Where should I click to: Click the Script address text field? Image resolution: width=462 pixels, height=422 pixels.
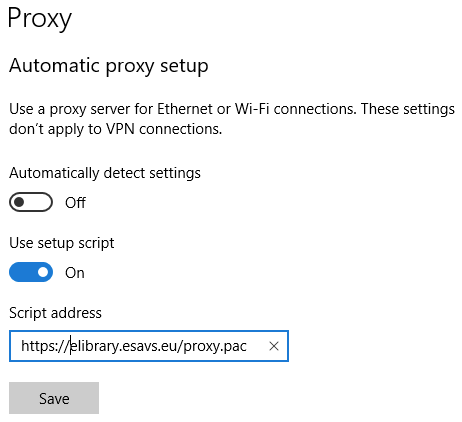click(149, 346)
